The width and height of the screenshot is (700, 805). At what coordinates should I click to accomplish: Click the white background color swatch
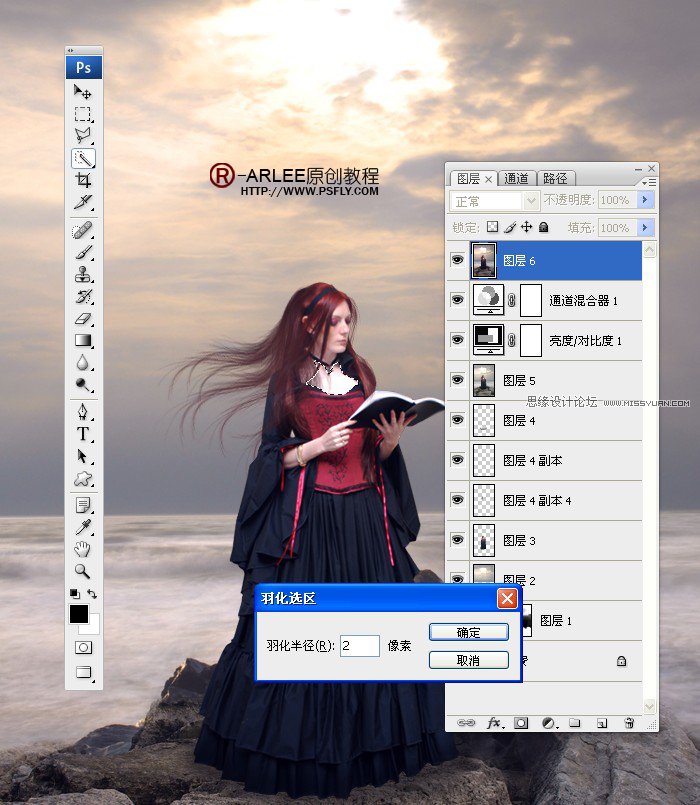92,627
